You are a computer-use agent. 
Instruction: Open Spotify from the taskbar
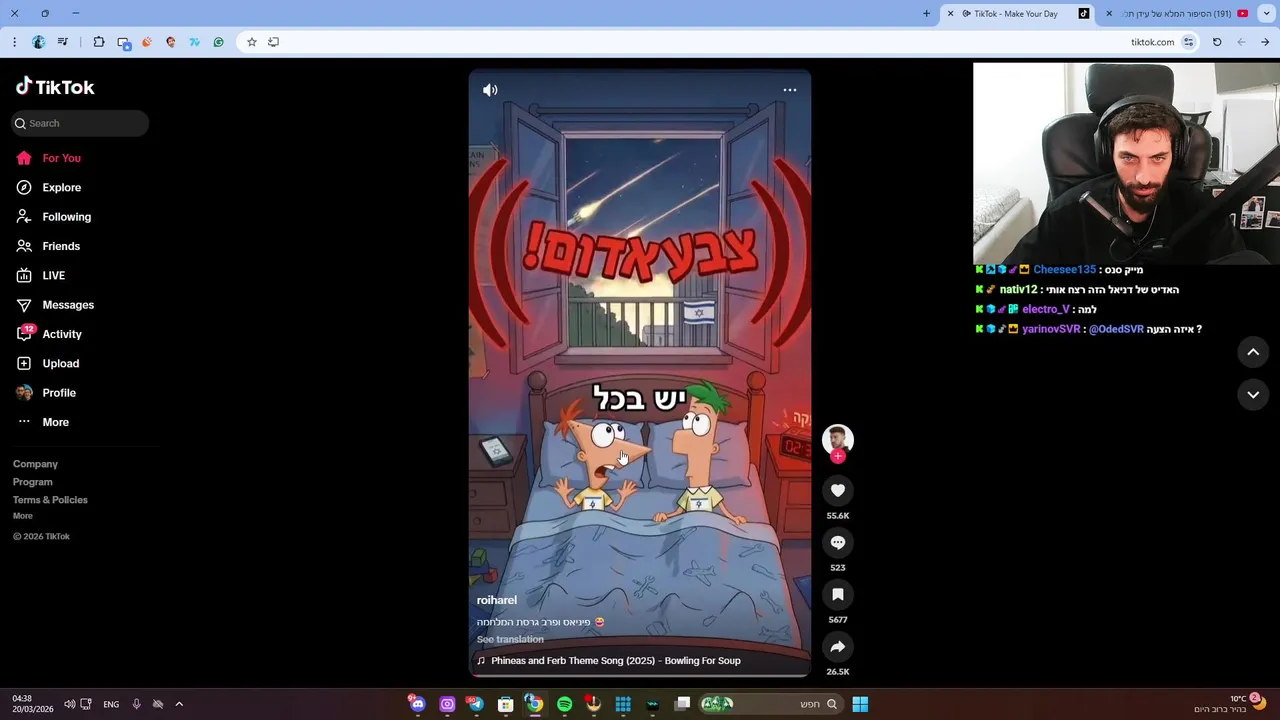click(564, 704)
